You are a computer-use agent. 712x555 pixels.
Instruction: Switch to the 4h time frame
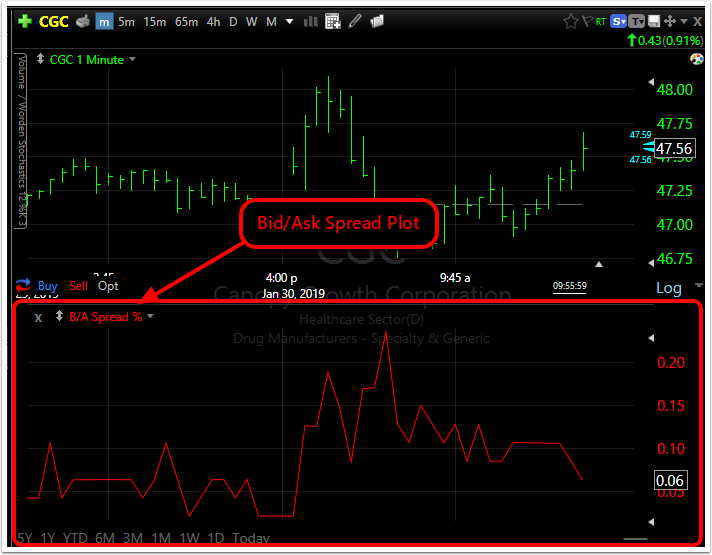click(x=213, y=21)
